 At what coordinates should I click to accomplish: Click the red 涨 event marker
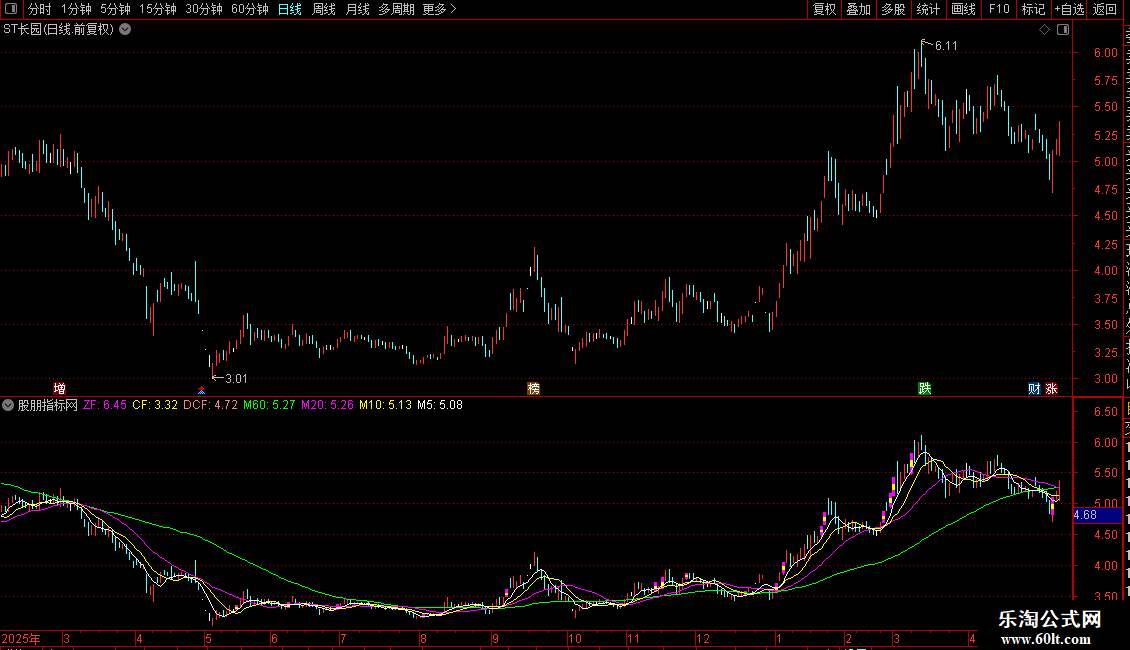click(1051, 388)
